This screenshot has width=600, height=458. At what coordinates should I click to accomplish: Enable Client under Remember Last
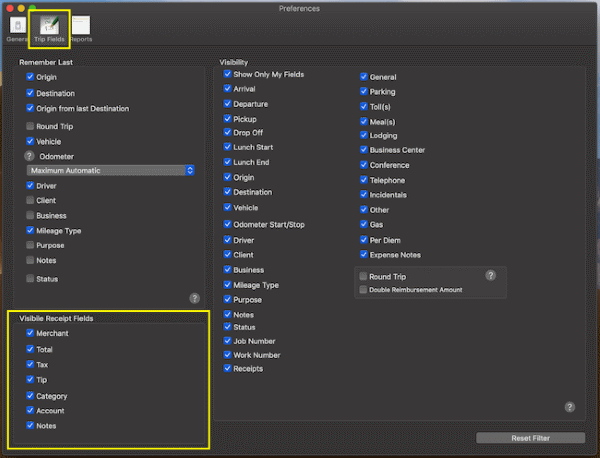coord(31,200)
